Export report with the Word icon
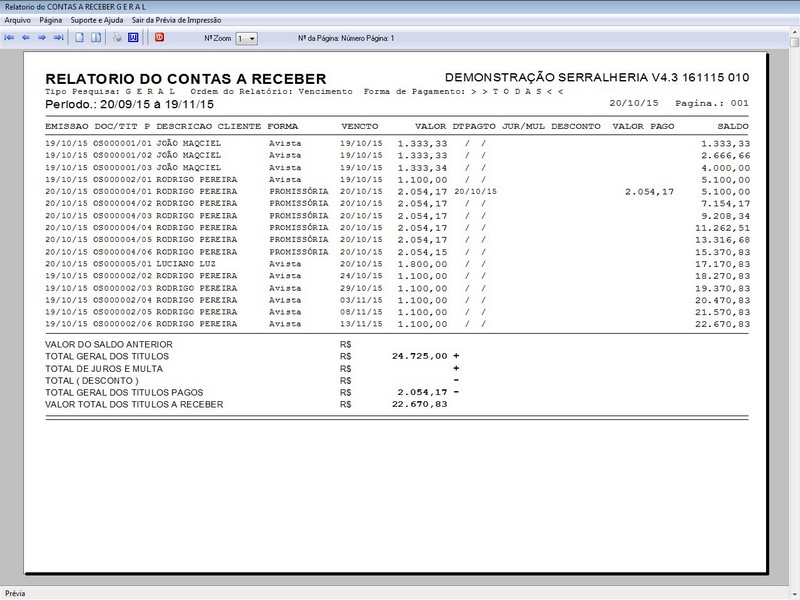The height and width of the screenshot is (600, 800). (x=133, y=38)
